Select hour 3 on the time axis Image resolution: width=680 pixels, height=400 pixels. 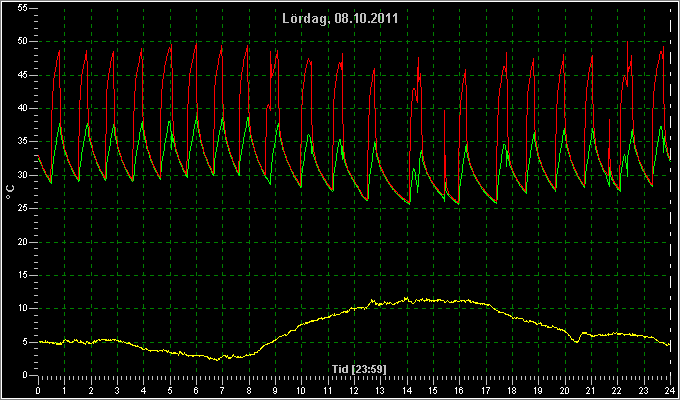(x=117, y=391)
